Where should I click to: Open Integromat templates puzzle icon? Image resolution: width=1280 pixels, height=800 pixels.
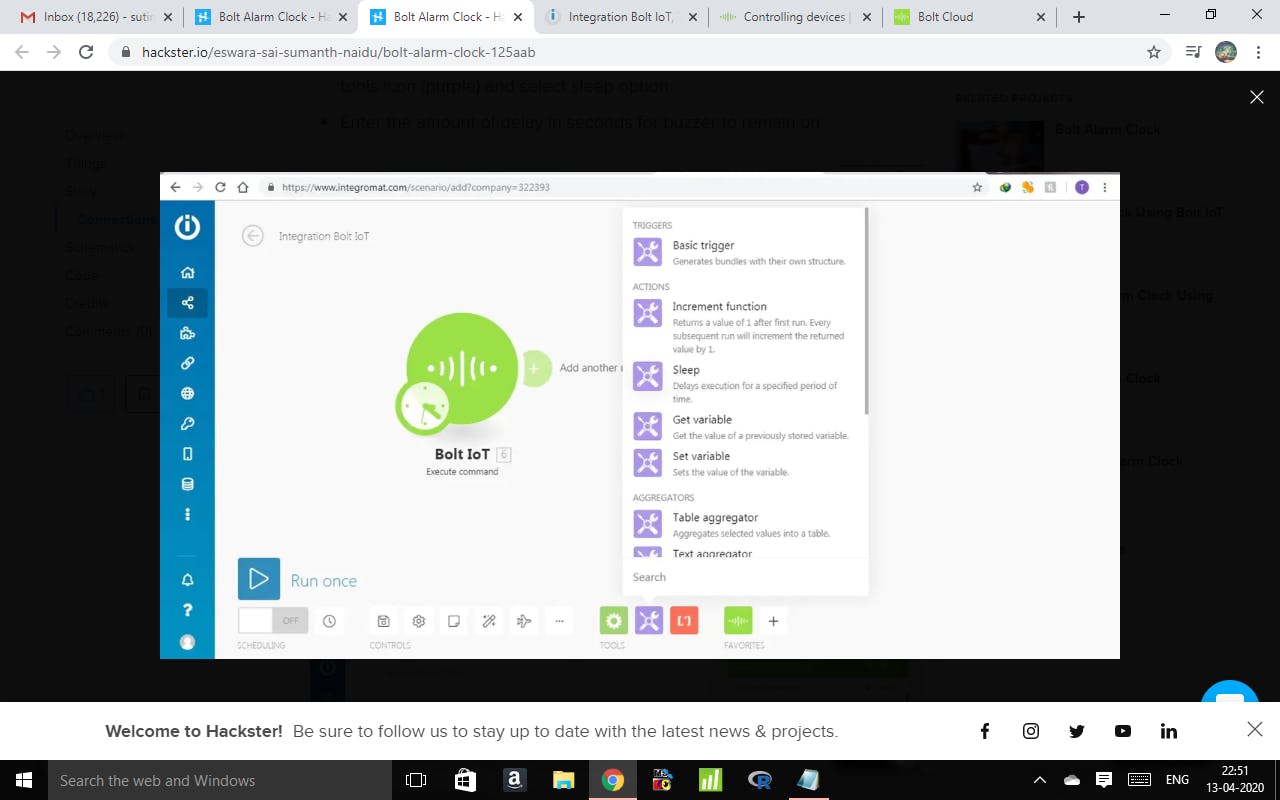(x=187, y=333)
